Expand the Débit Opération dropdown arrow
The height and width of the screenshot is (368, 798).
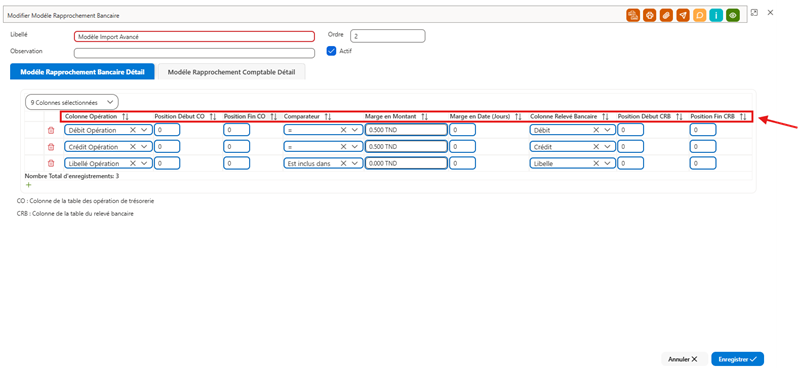pos(144,130)
